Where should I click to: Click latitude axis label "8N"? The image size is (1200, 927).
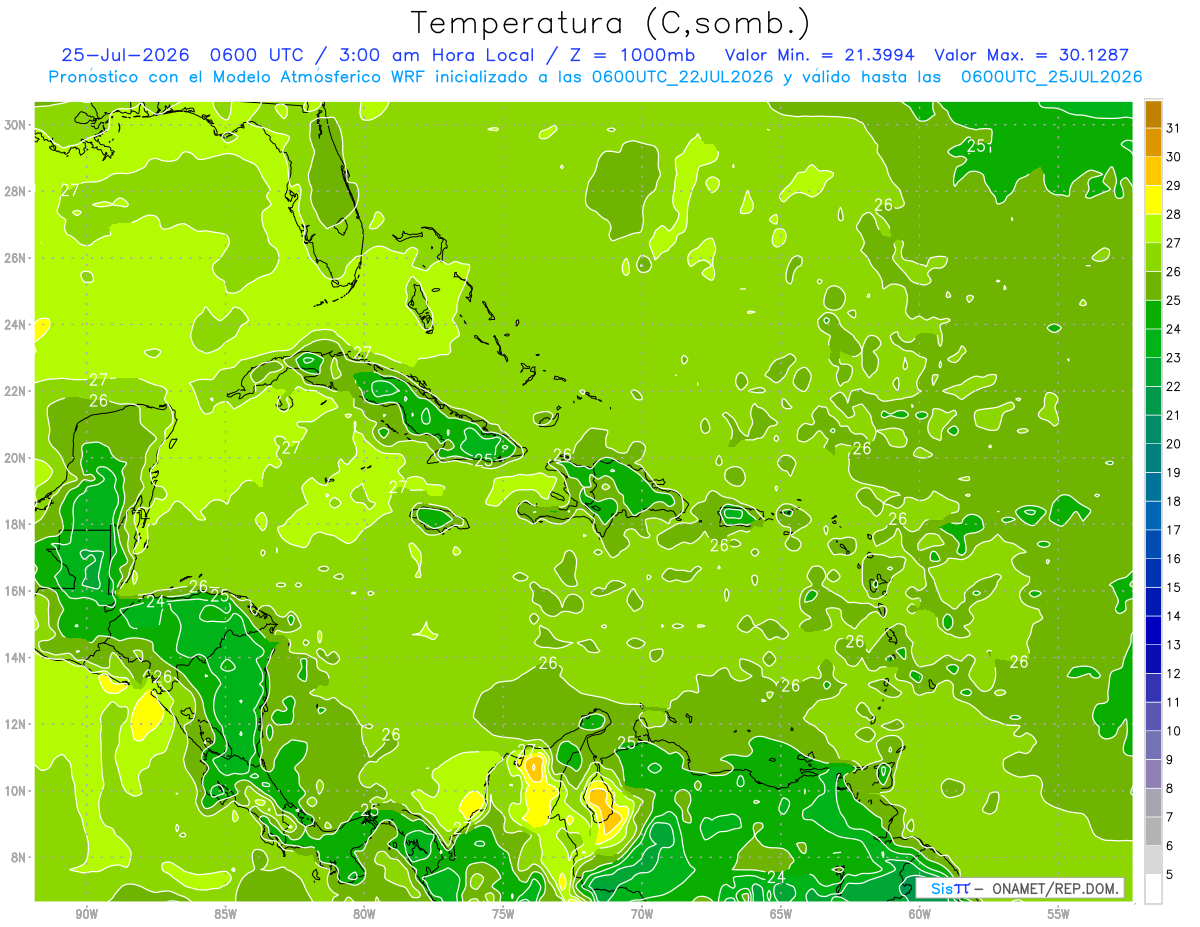tap(18, 857)
